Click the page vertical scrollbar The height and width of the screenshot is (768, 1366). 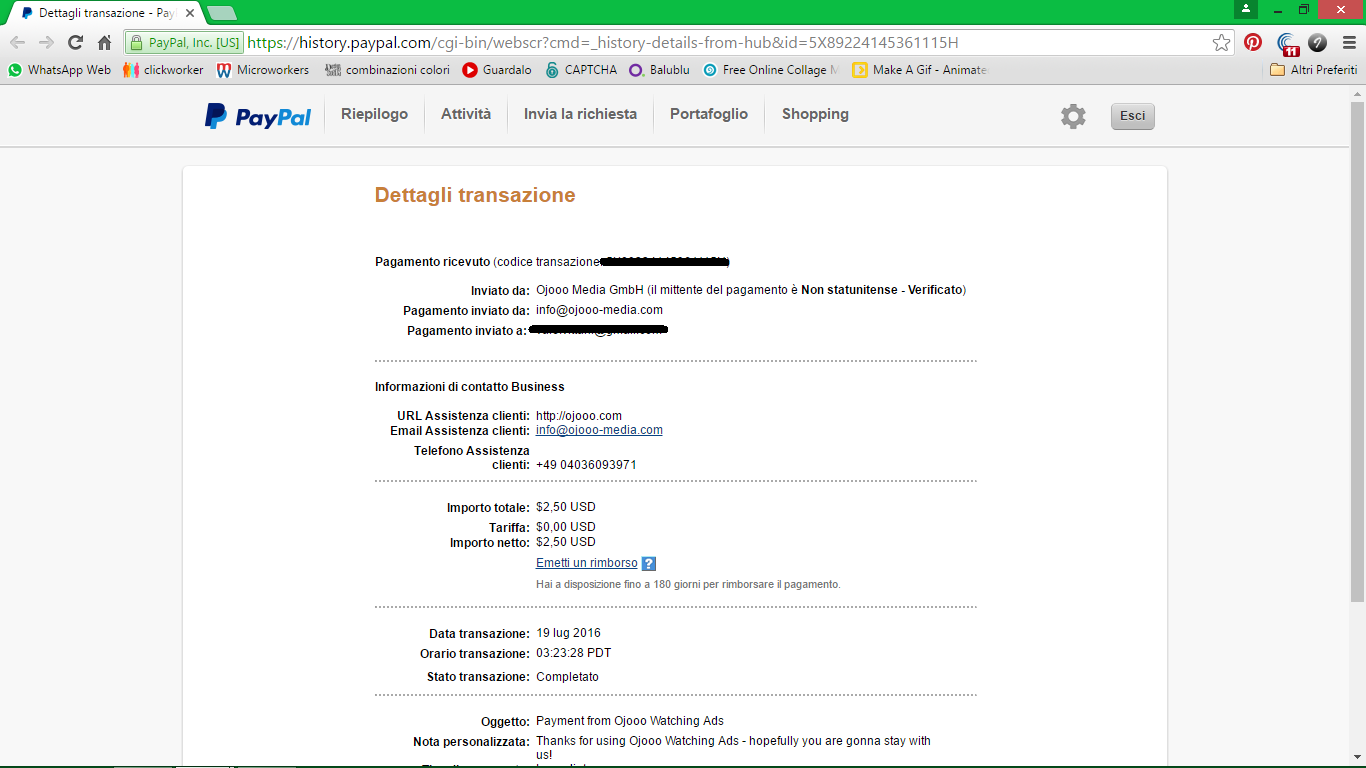tap(1357, 350)
